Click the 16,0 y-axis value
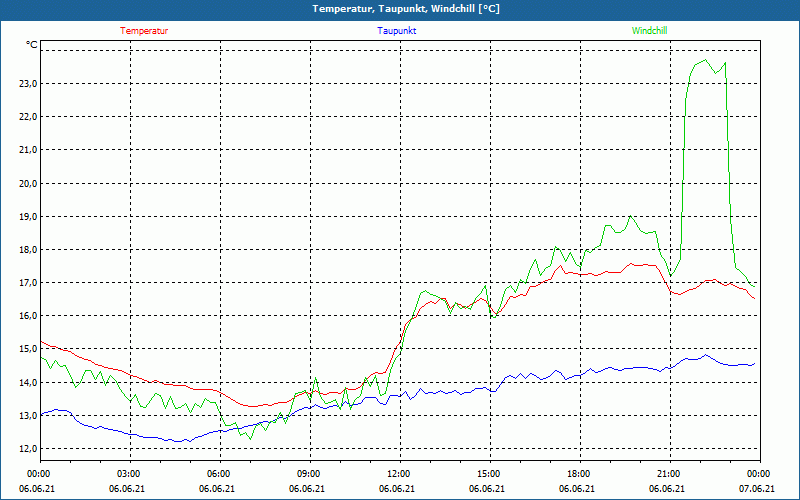 point(28,316)
